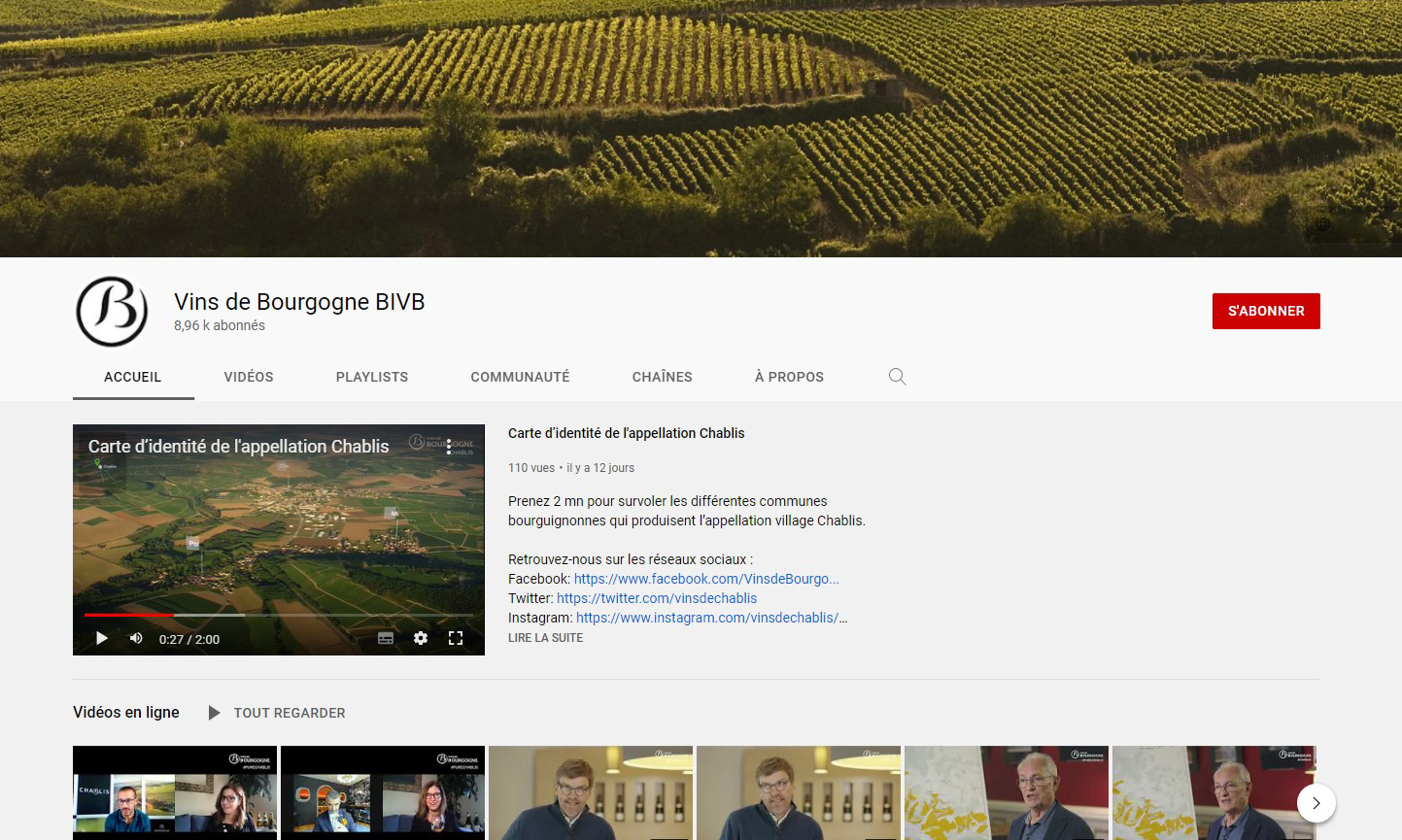Open sixth thumbnail with yellow map

[1214, 792]
